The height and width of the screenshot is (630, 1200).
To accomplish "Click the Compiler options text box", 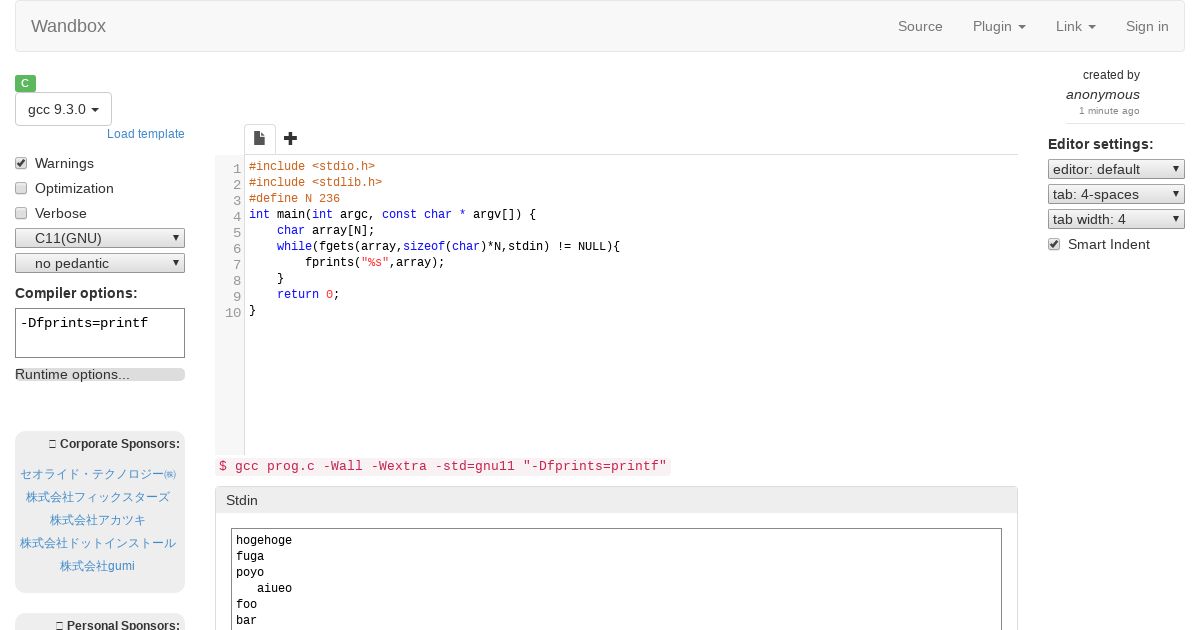I will 100,333.
